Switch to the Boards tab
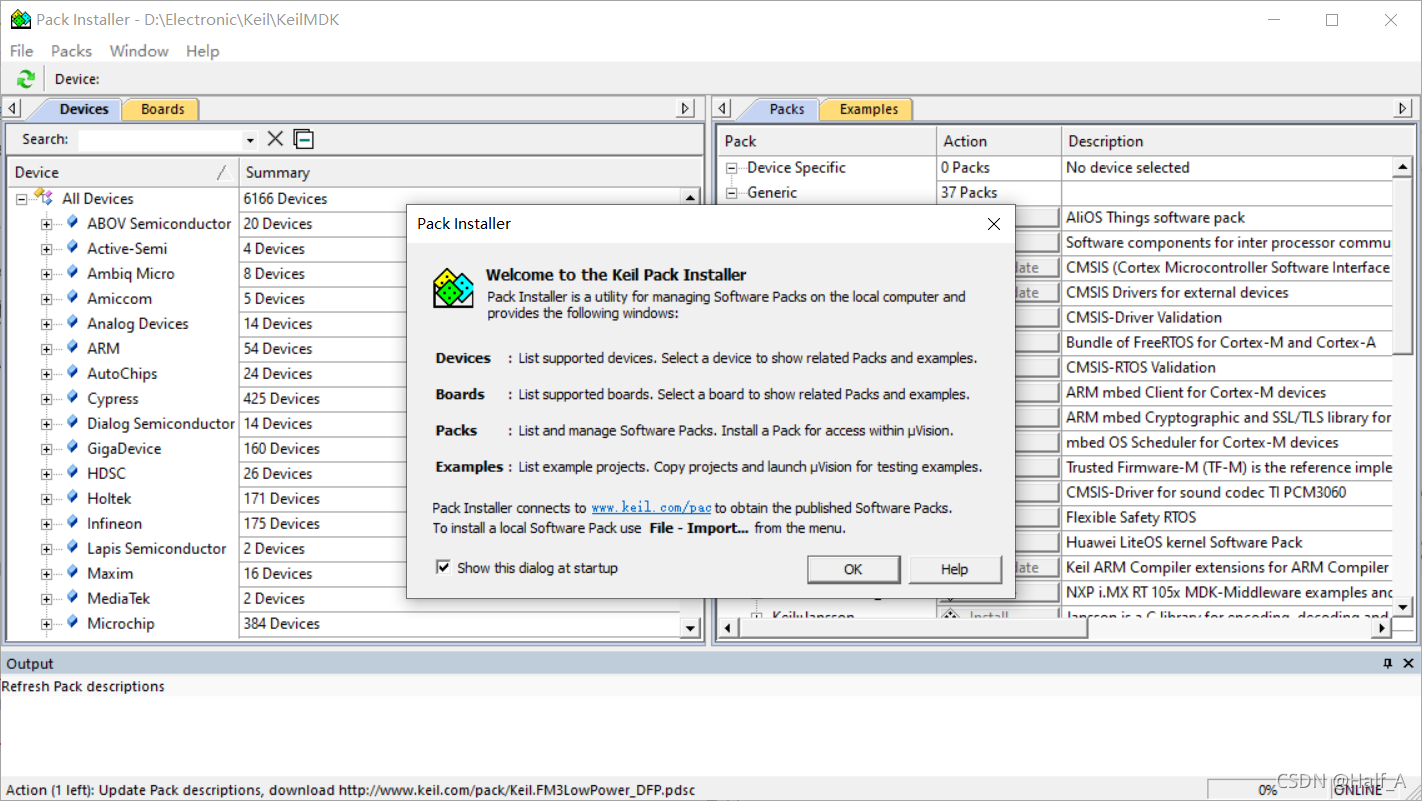This screenshot has width=1422, height=801. [162, 109]
